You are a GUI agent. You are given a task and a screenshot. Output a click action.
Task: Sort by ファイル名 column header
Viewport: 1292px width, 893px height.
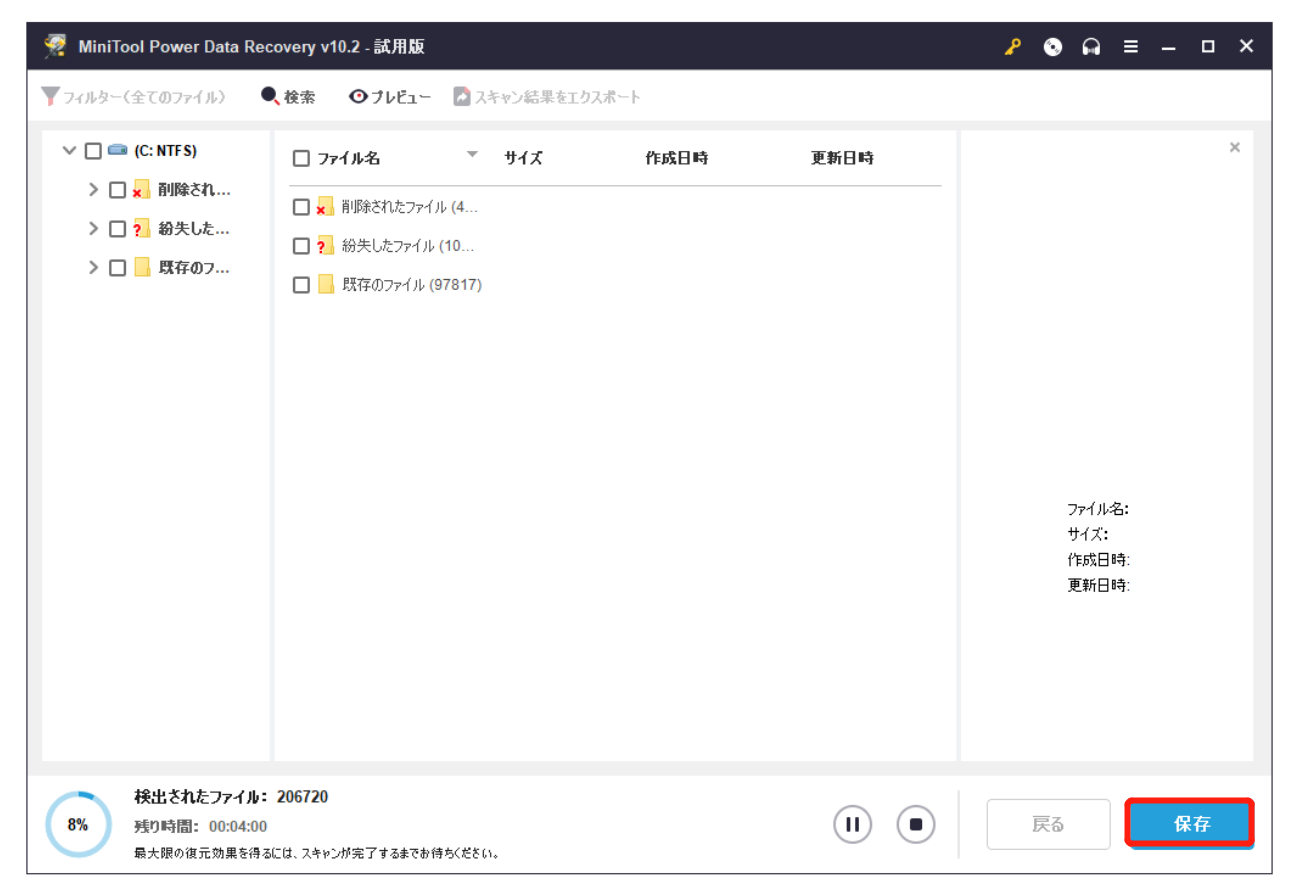349,158
